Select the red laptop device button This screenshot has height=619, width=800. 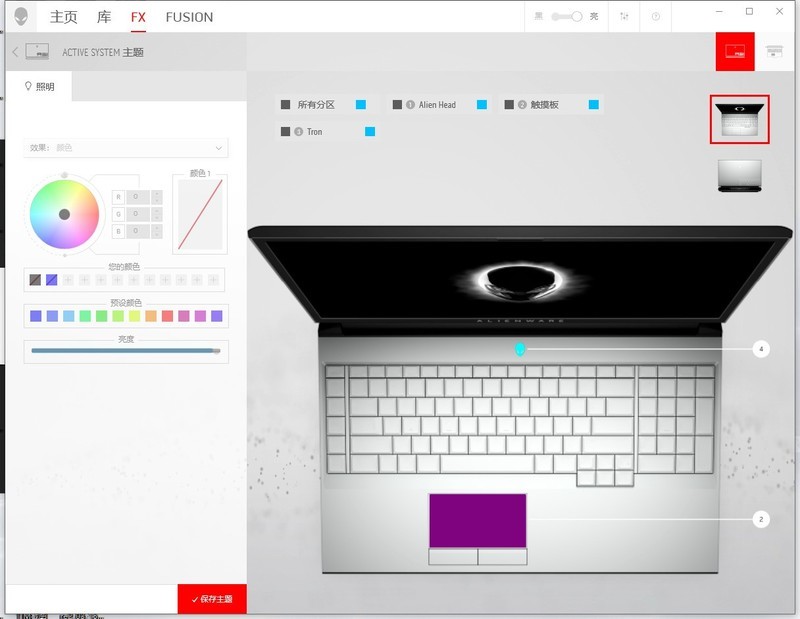pyautogui.click(x=735, y=51)
